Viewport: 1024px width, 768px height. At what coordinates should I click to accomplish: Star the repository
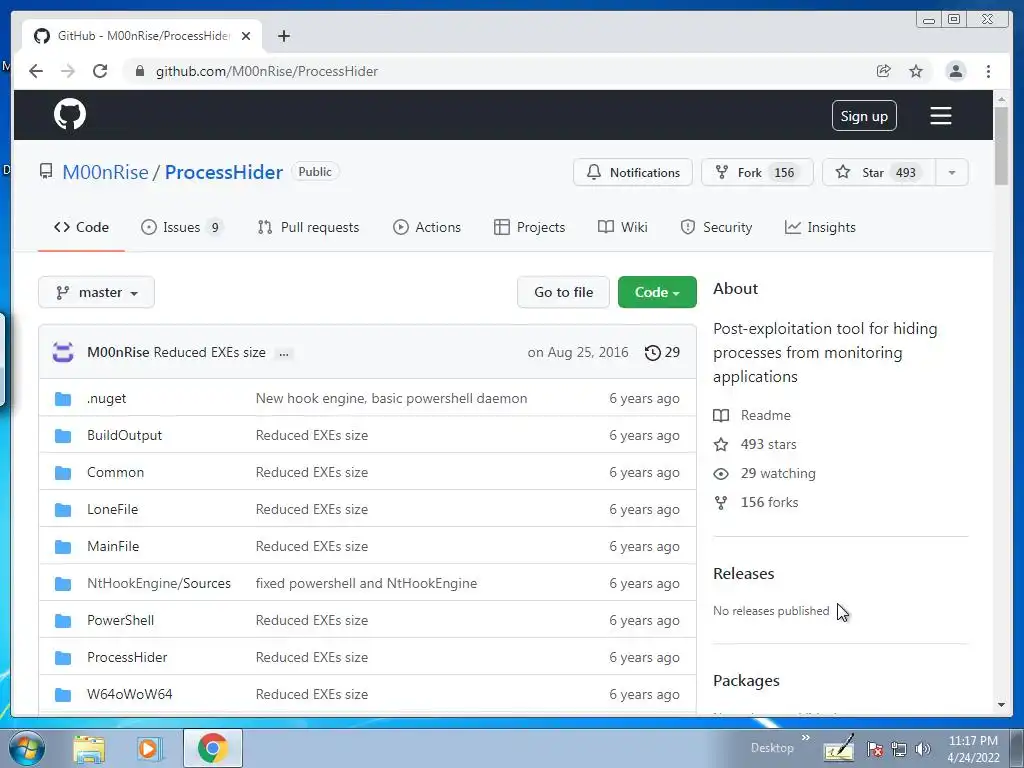[x=878, y=172]
